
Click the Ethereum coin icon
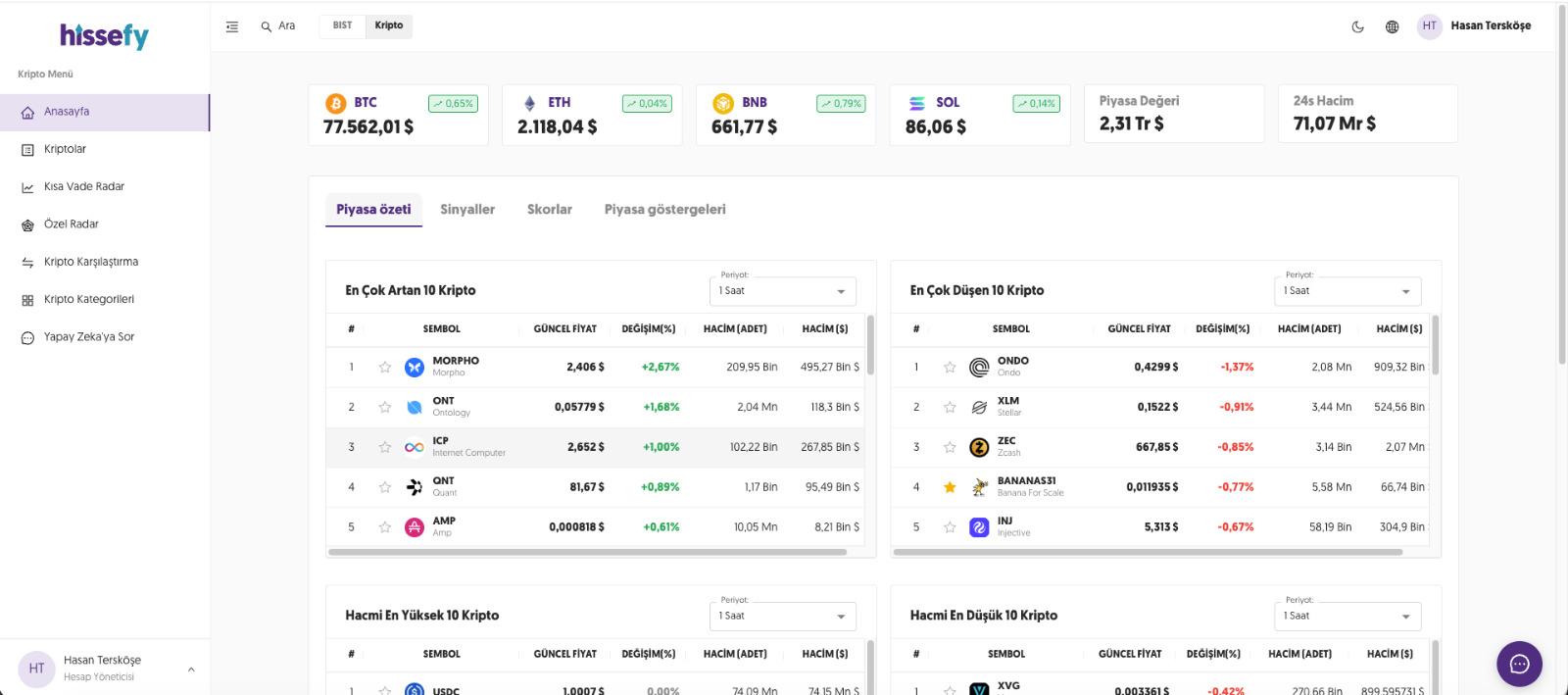pyautogui.click(x=529, y=103)
